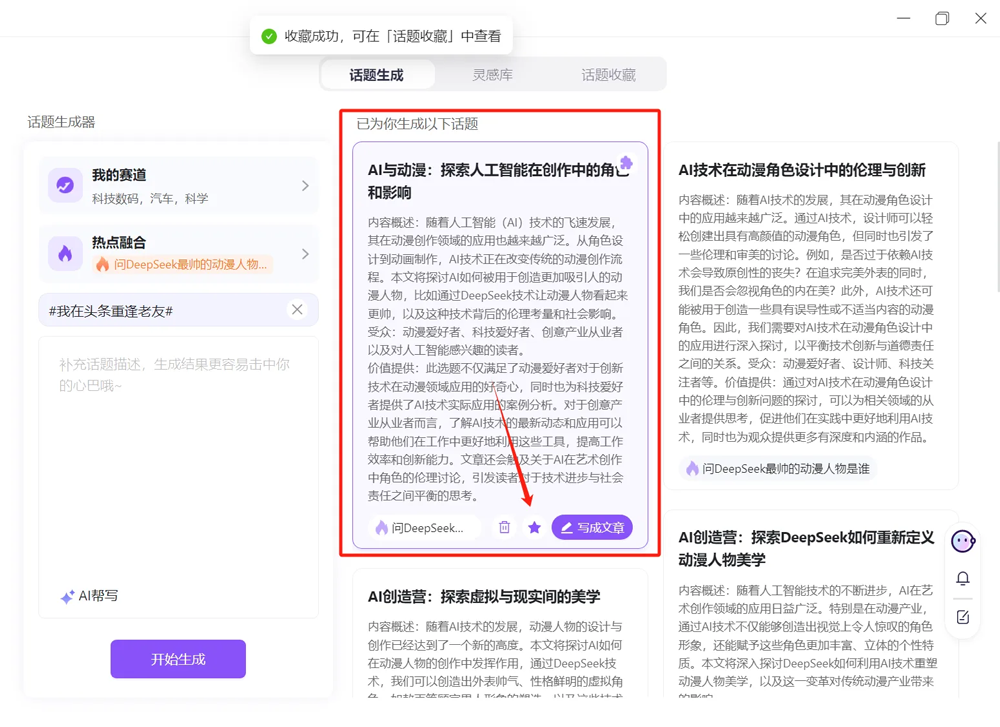Click the edit note icon on right sidebar
The image size is (1000, 727).
962,617
